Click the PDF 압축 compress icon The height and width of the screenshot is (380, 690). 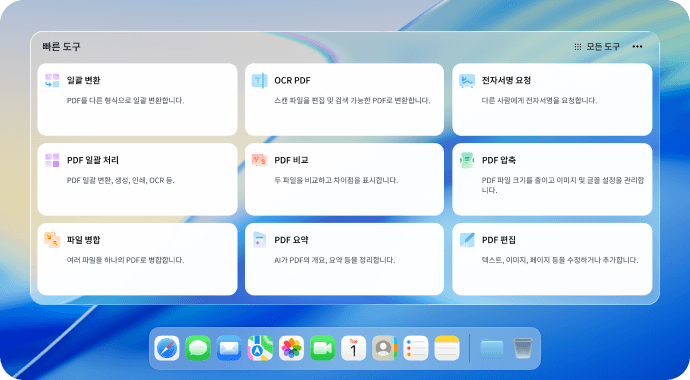[x=467, y=160]
